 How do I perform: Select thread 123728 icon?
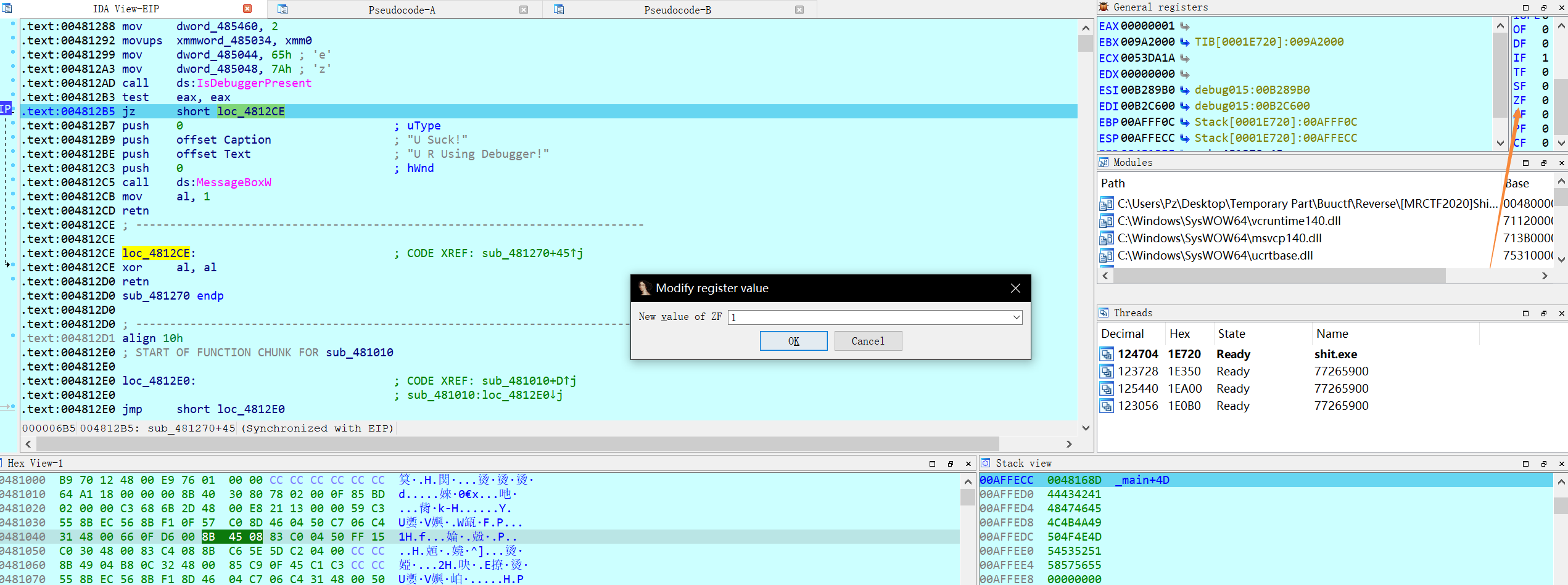point(1107,371)
